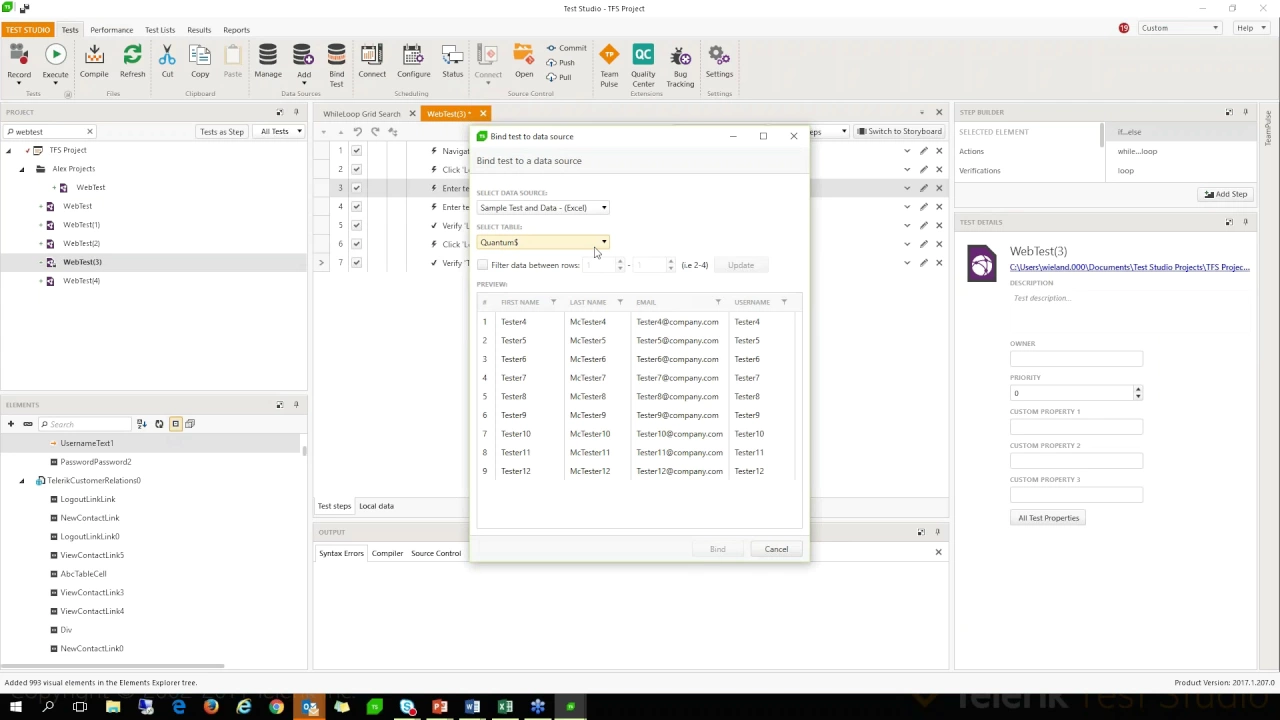Screen dimensions: 1280x720
Task: Open the Settings gear in the ribbon
Action: [719, 62]
